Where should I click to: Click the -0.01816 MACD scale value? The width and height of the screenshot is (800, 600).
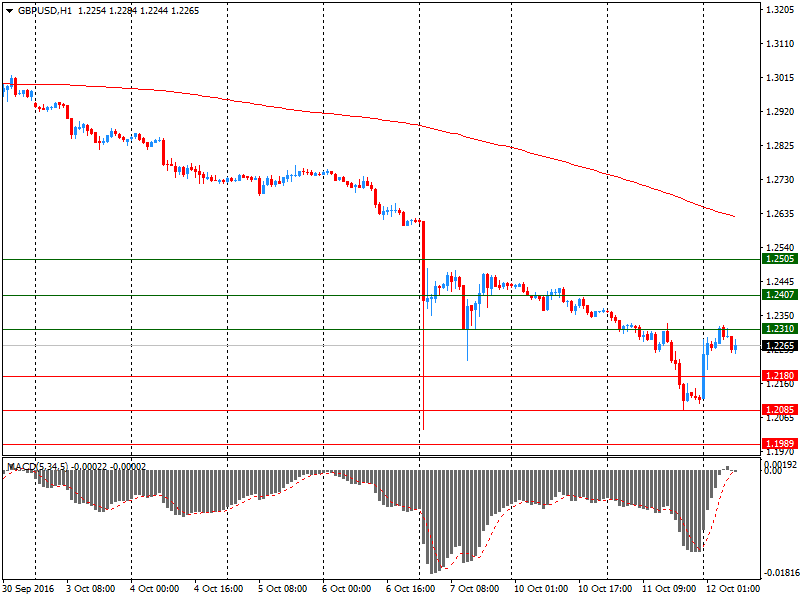click(780, 572)
